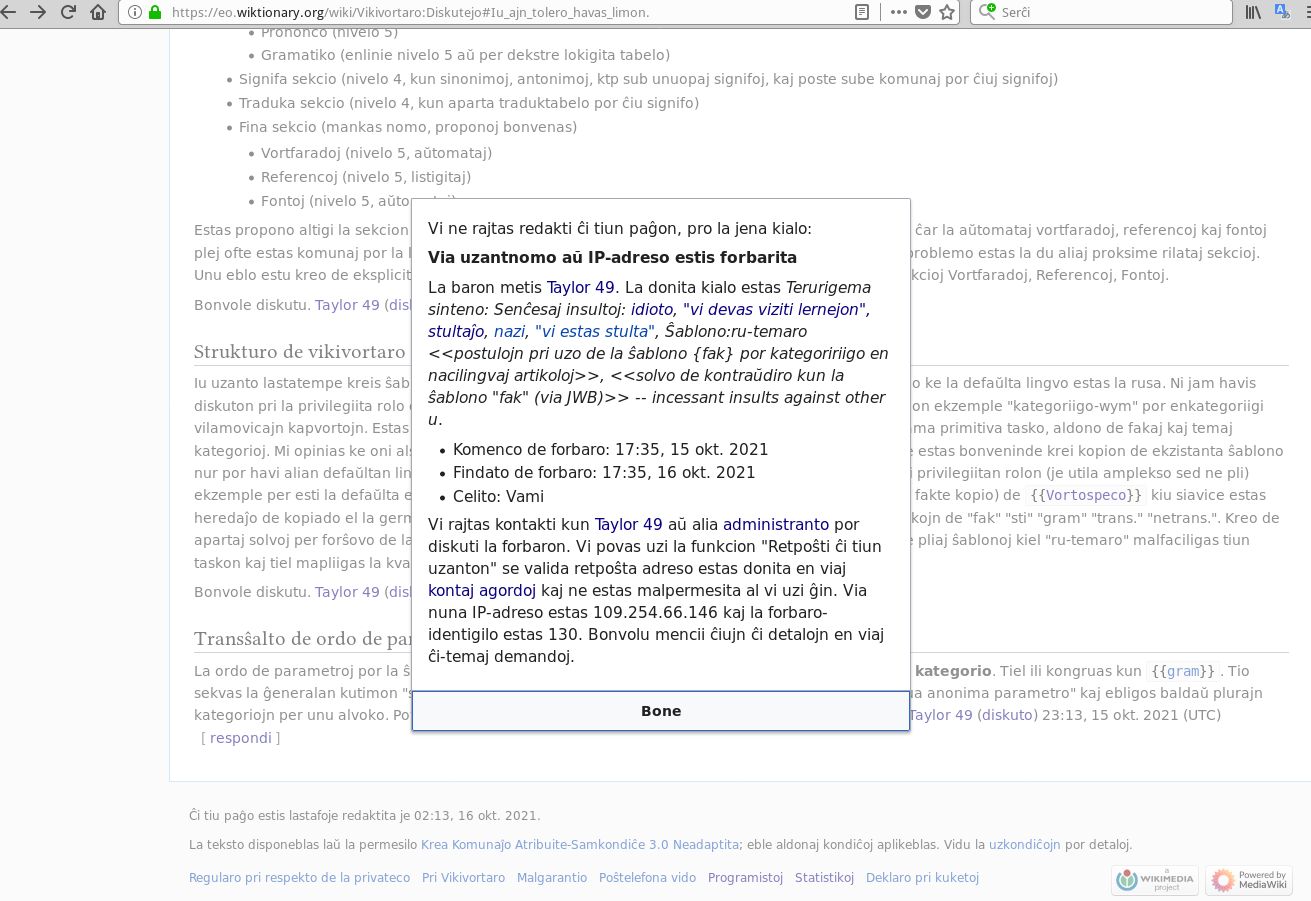This screenshot has height=901, width=1311.
Task: Open the 'administranto' link
Action: point(776,524)
